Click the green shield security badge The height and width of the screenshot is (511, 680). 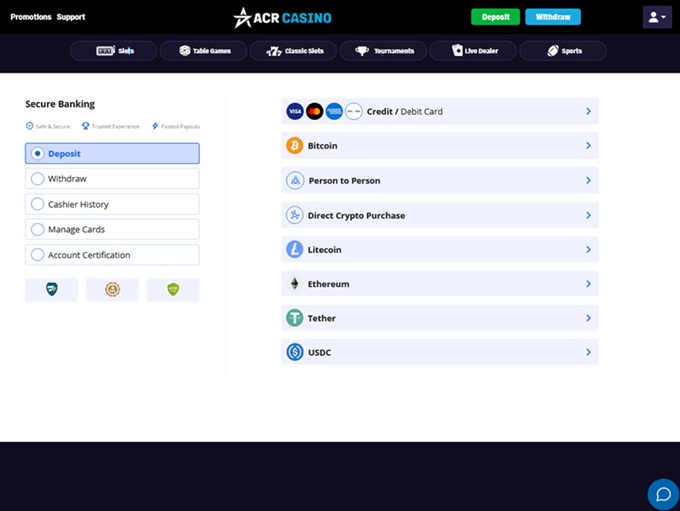click(173, 290)
